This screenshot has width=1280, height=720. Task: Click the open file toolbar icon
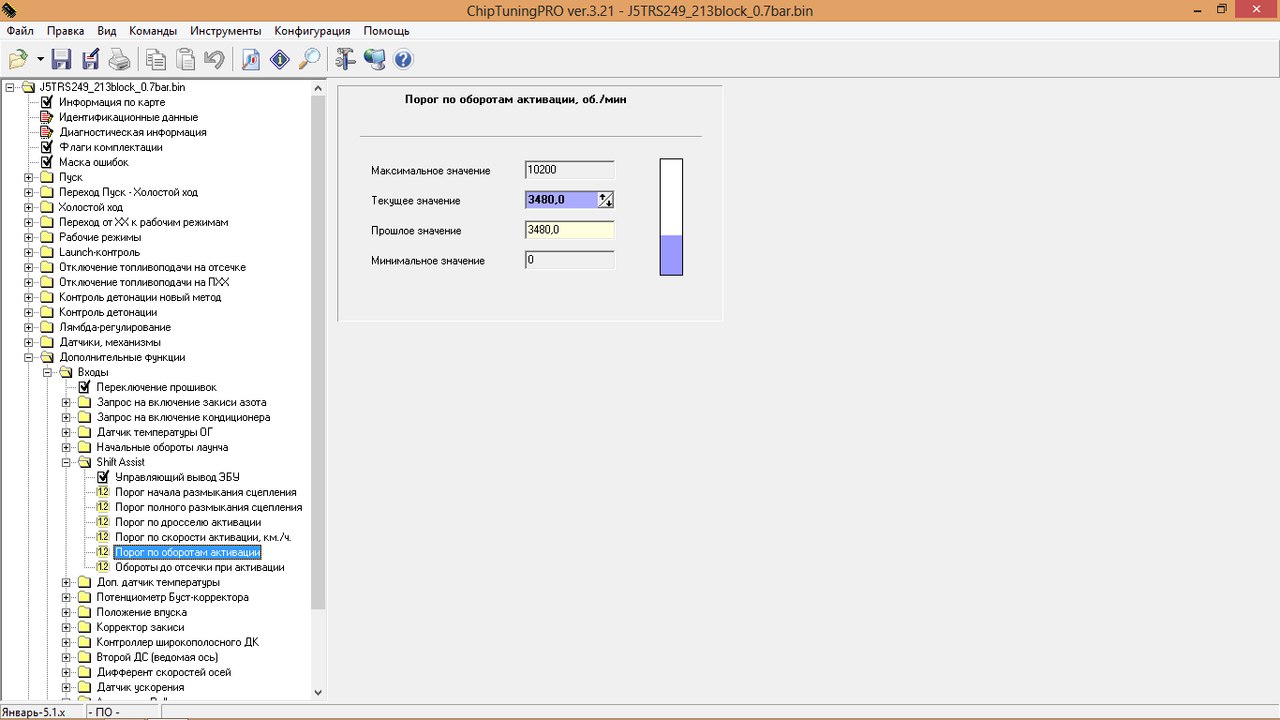(x=18, y=60)
